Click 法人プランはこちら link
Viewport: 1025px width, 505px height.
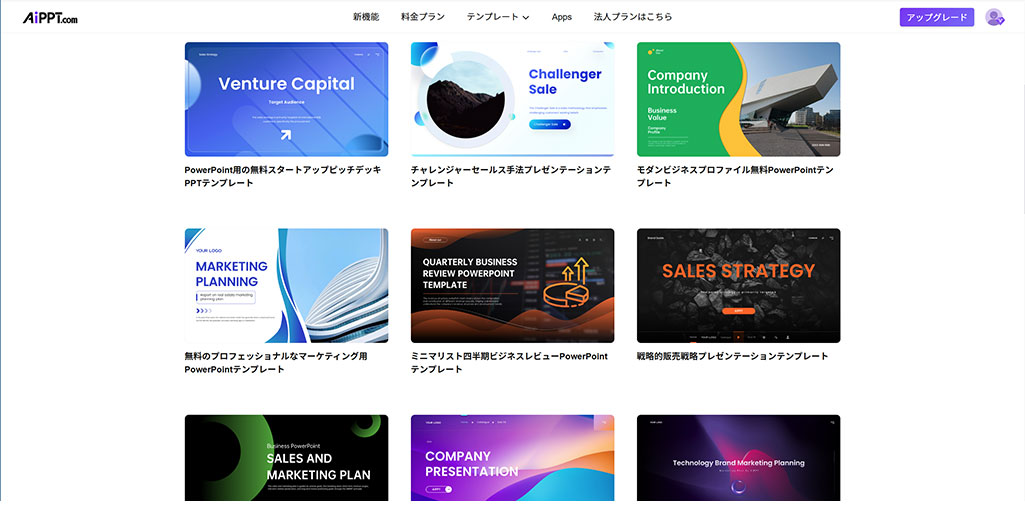tap(633, 17)
